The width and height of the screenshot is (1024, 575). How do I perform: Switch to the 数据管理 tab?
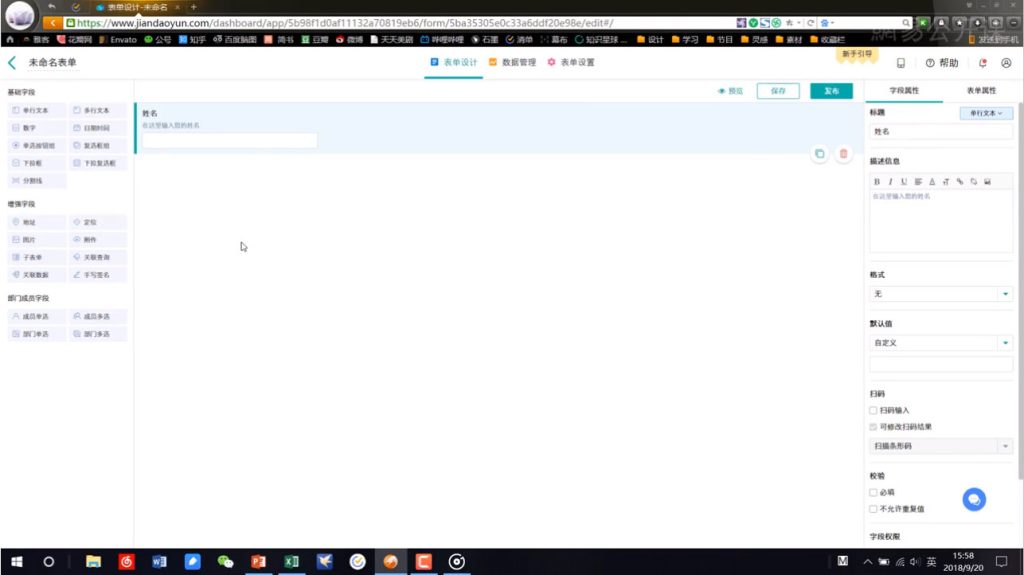[512, 63]
